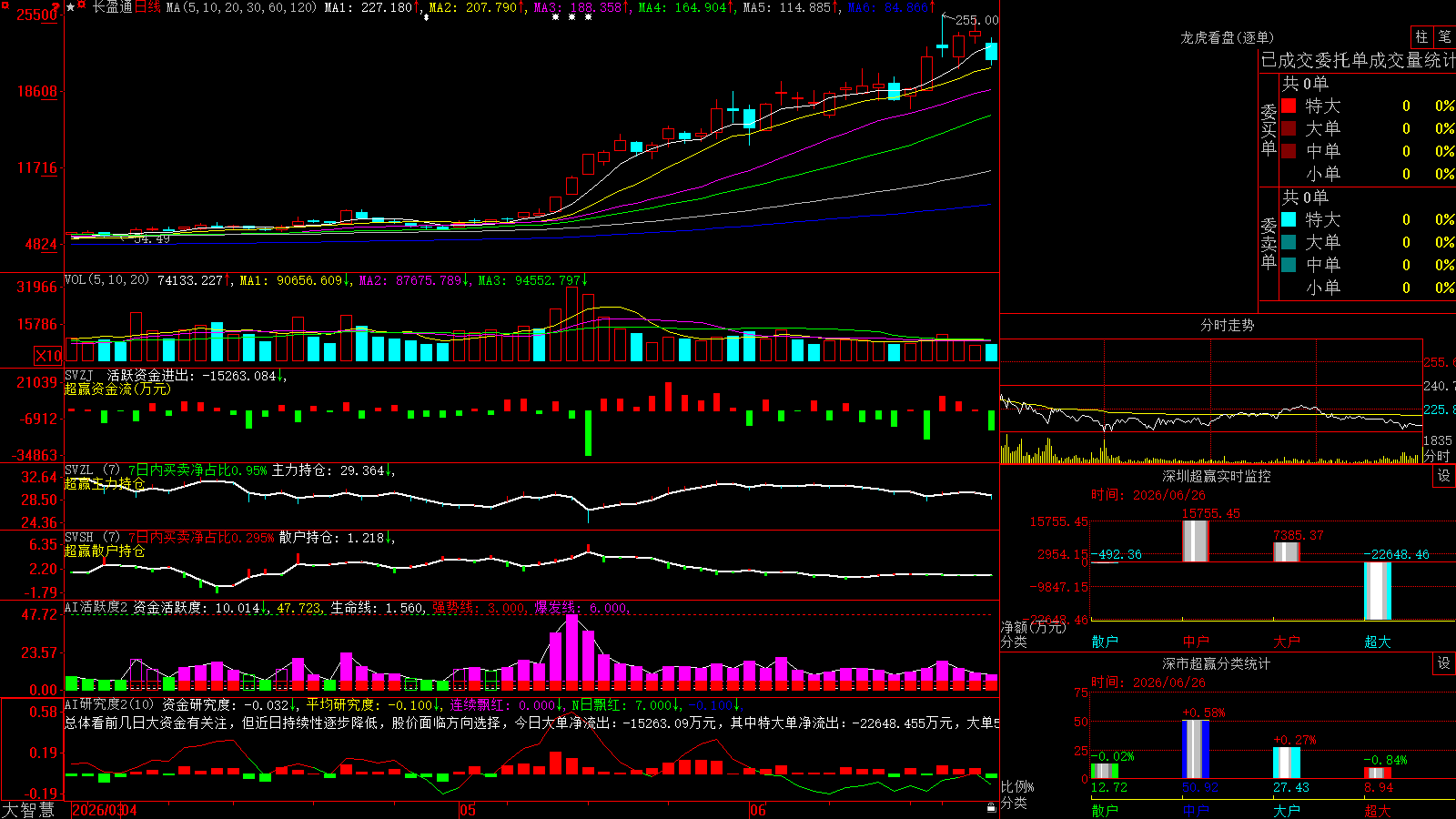Click the 超赢散户持仓 label

pos(105,551)
